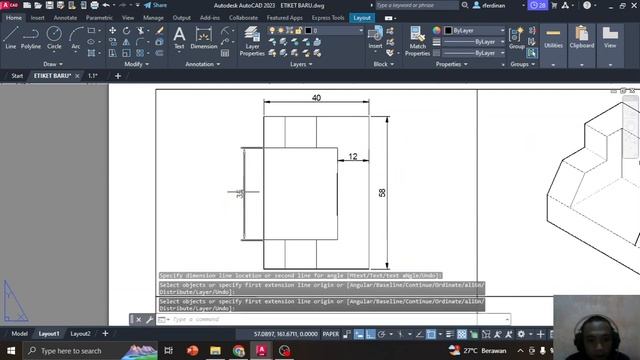Click the Copy tool icon
Image resolution: width=640 pixels, height=360 pixels.
[112, 42]
